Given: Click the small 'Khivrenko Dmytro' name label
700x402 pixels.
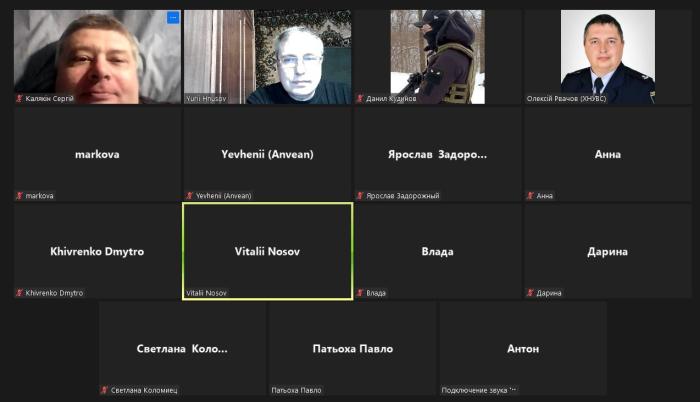Looking at the screenshot, I should pos(54,293).
